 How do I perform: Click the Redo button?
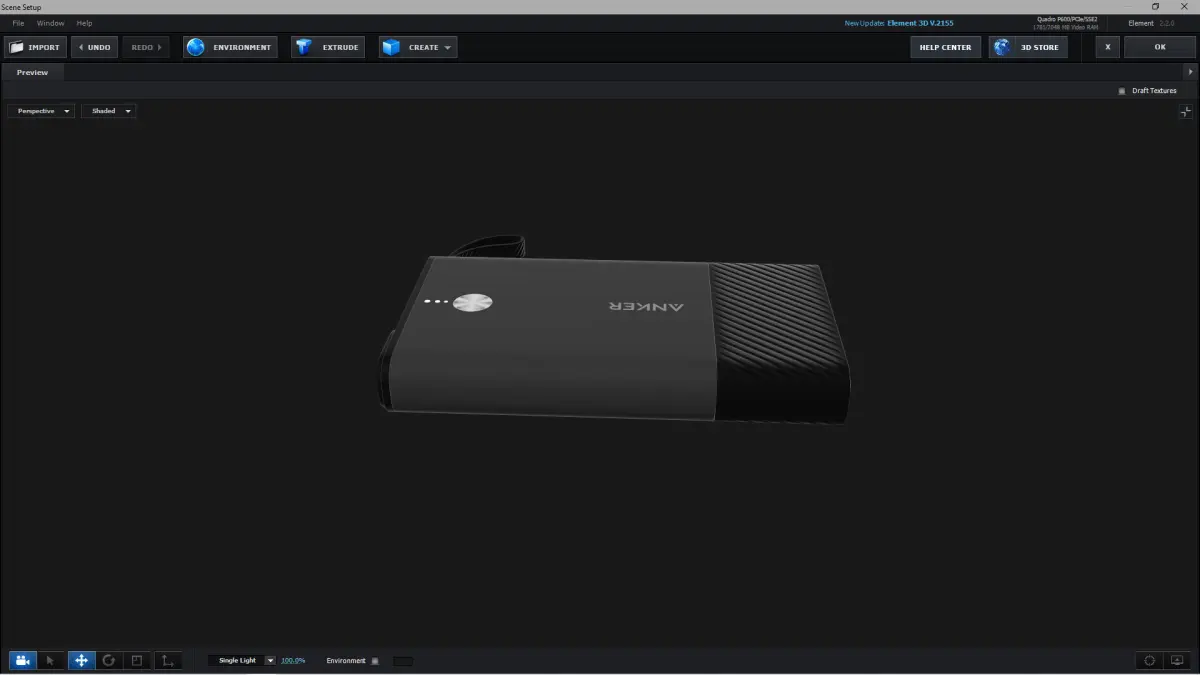click(146, 47)
